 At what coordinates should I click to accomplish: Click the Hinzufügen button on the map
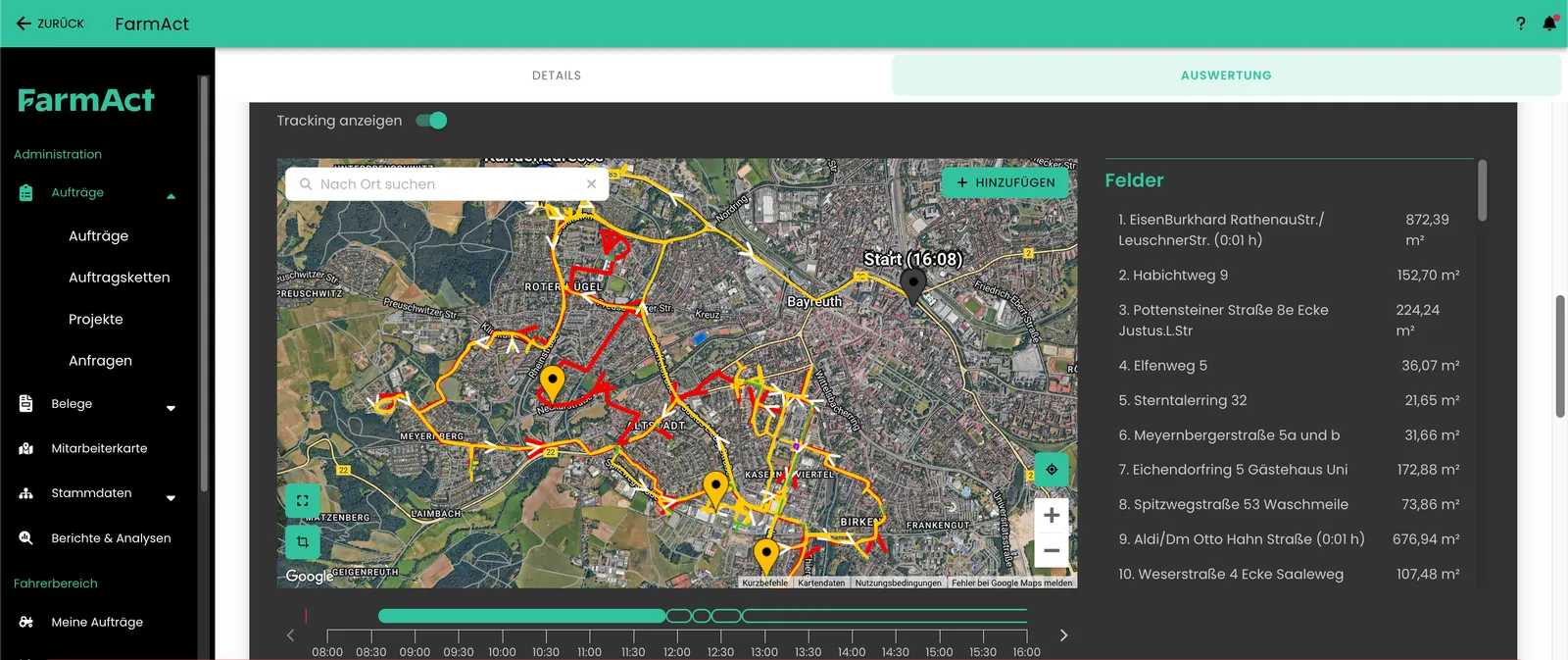pyautogui.click(x=1005, y=182)
